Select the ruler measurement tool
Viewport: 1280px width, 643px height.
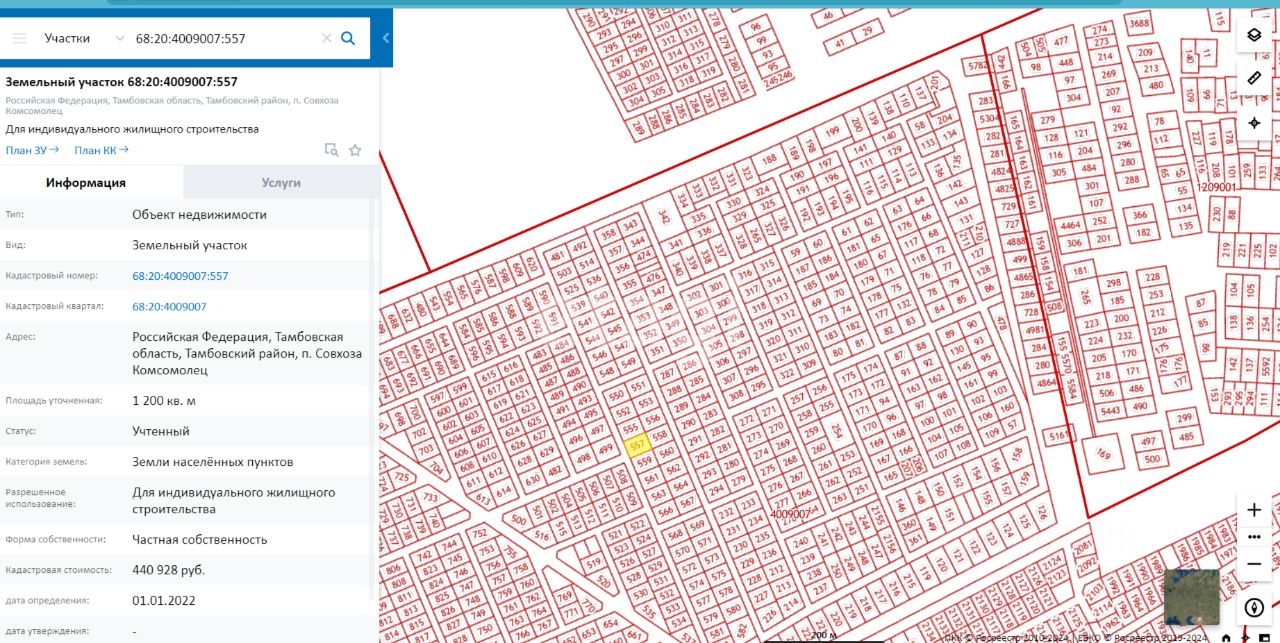[1254, 78]
